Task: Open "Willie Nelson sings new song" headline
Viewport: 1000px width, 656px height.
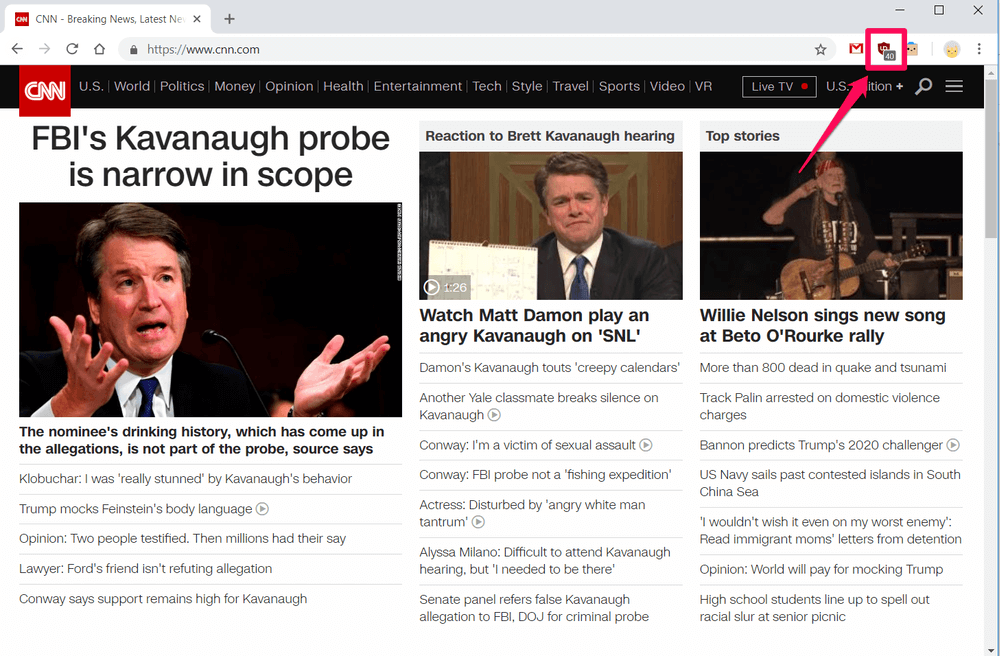Action: [x=823, y=325]
